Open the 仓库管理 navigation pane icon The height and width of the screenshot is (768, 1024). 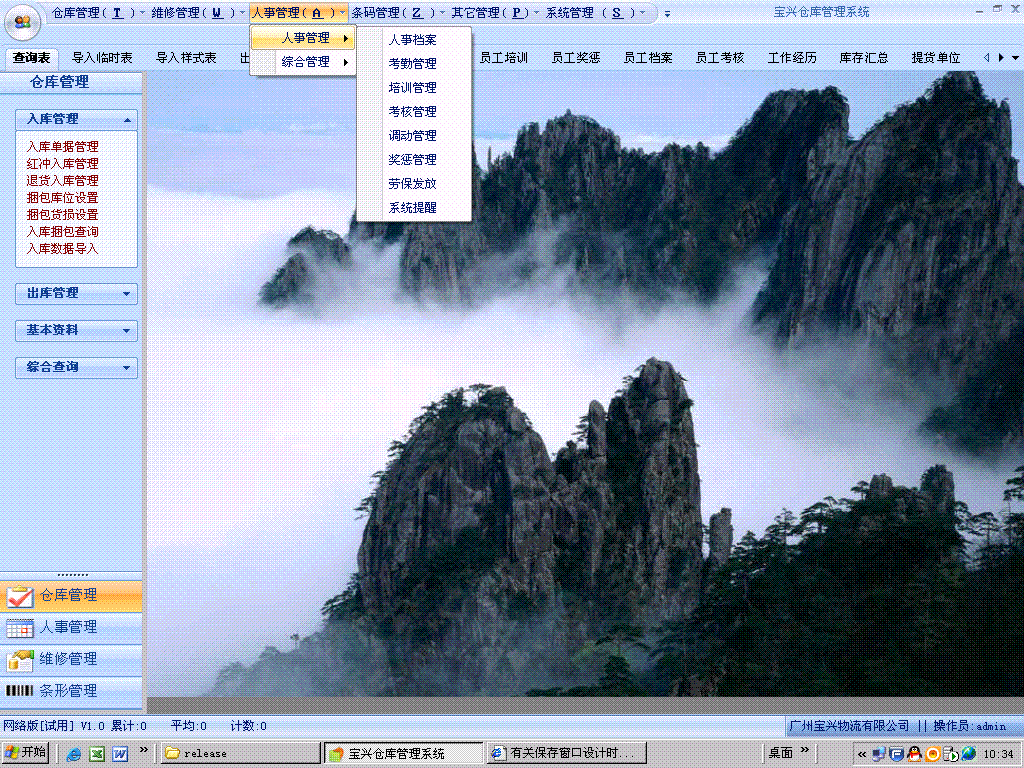point(20,596)
